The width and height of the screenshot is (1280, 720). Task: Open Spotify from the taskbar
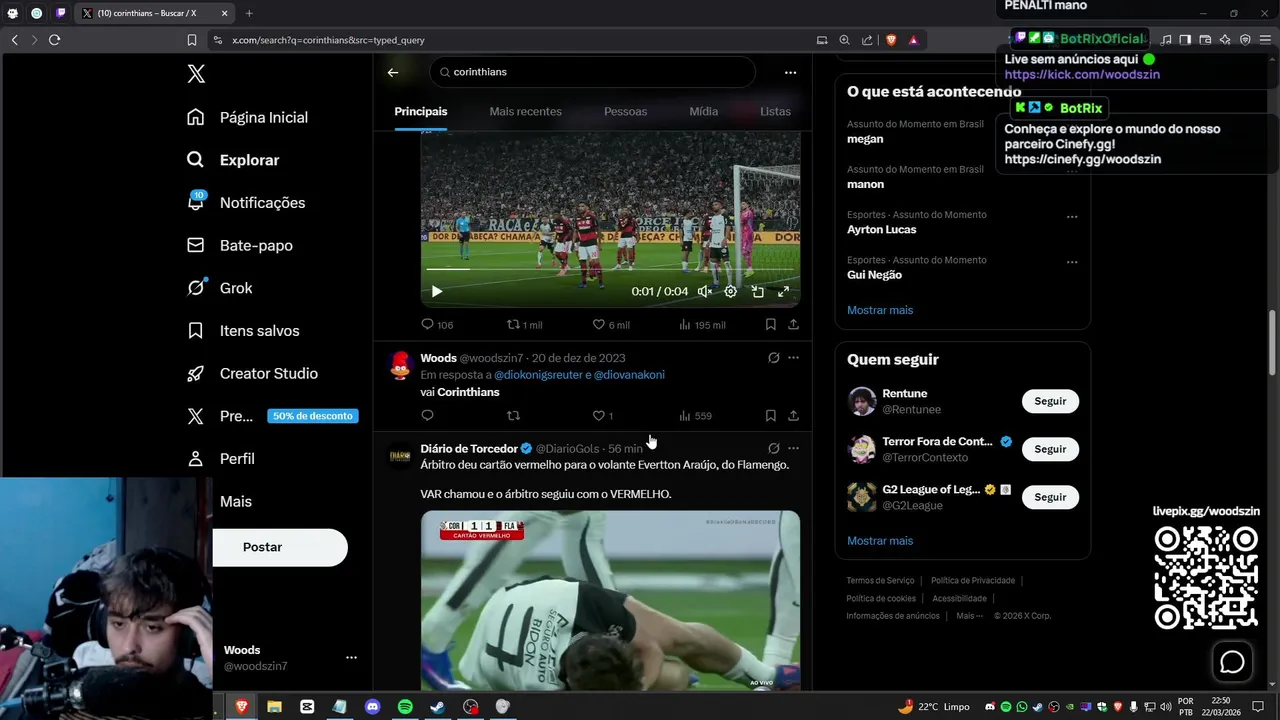[x=405, y=706]
